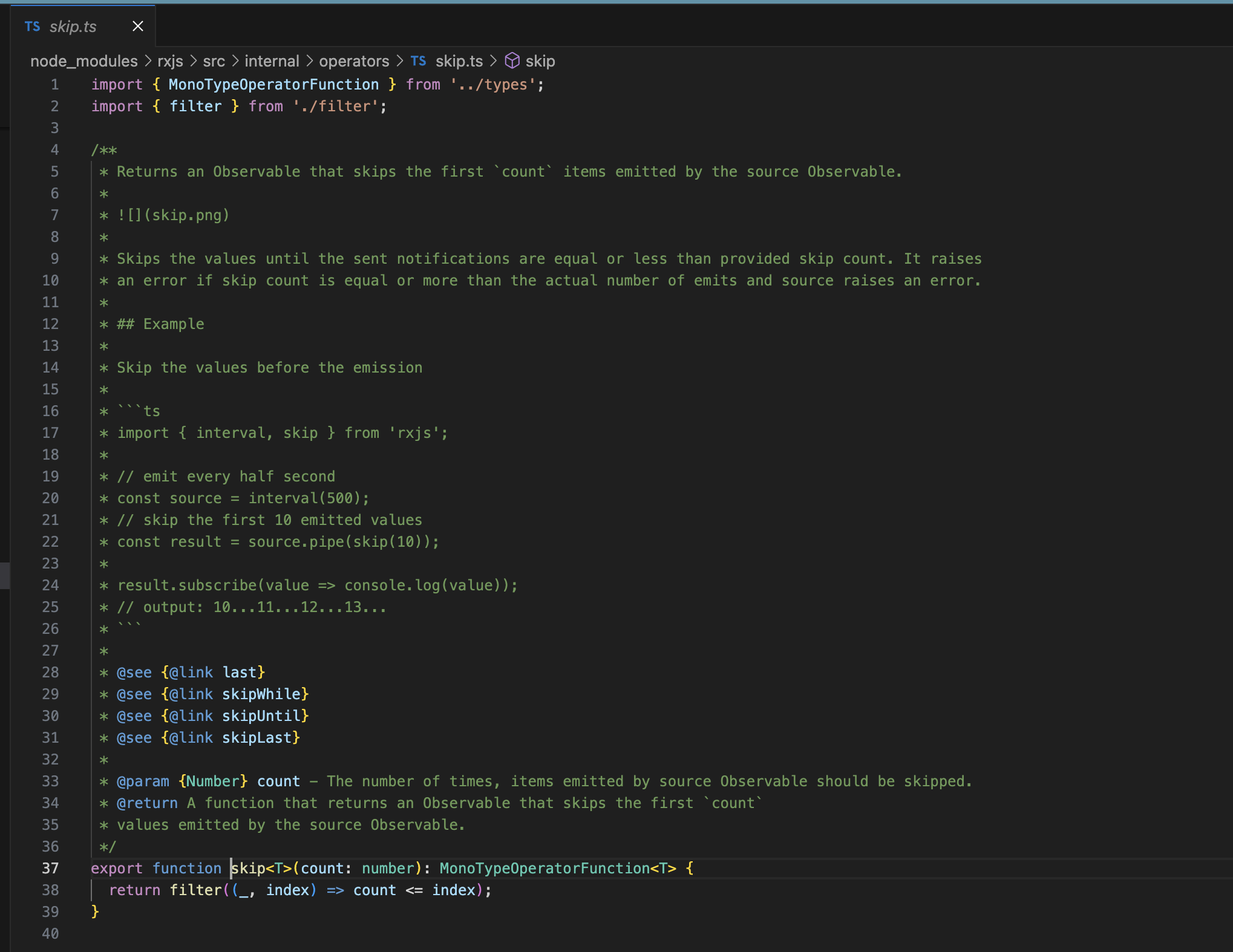1233x952 pixels.
Task: Click 'export' keyword on line 37
Action: 117,868
